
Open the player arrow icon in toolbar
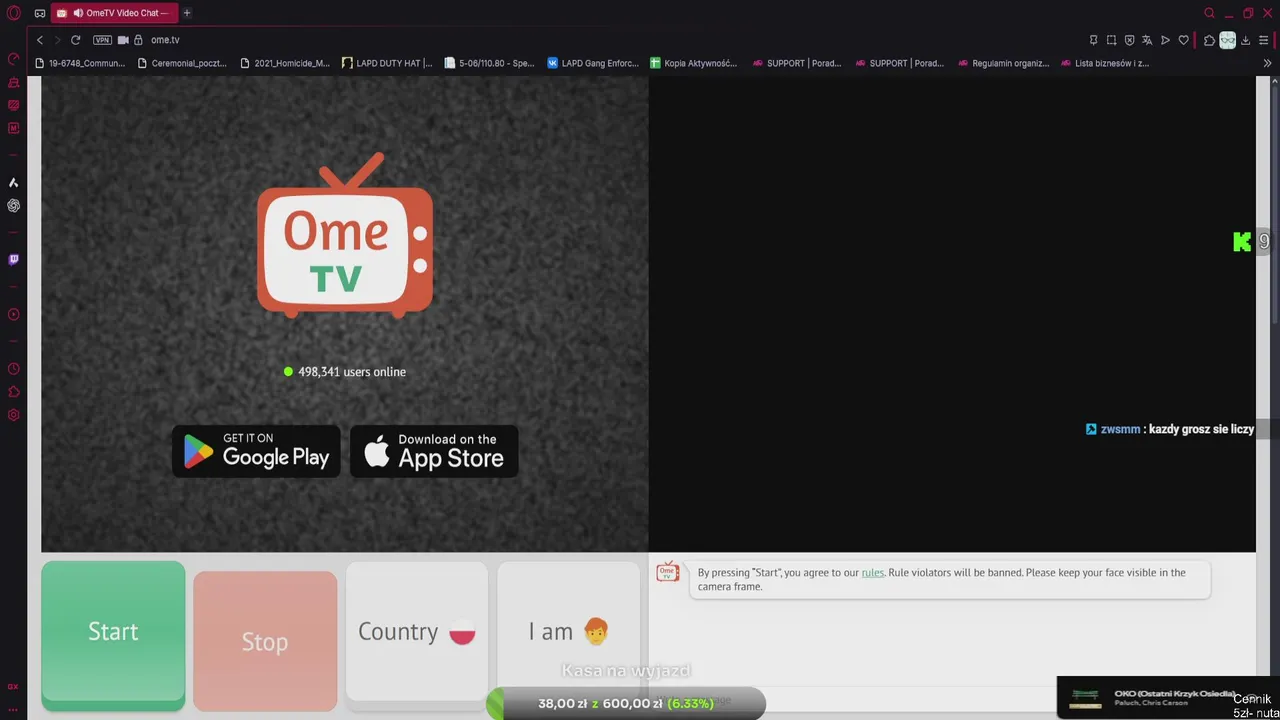click(1165, 40)
